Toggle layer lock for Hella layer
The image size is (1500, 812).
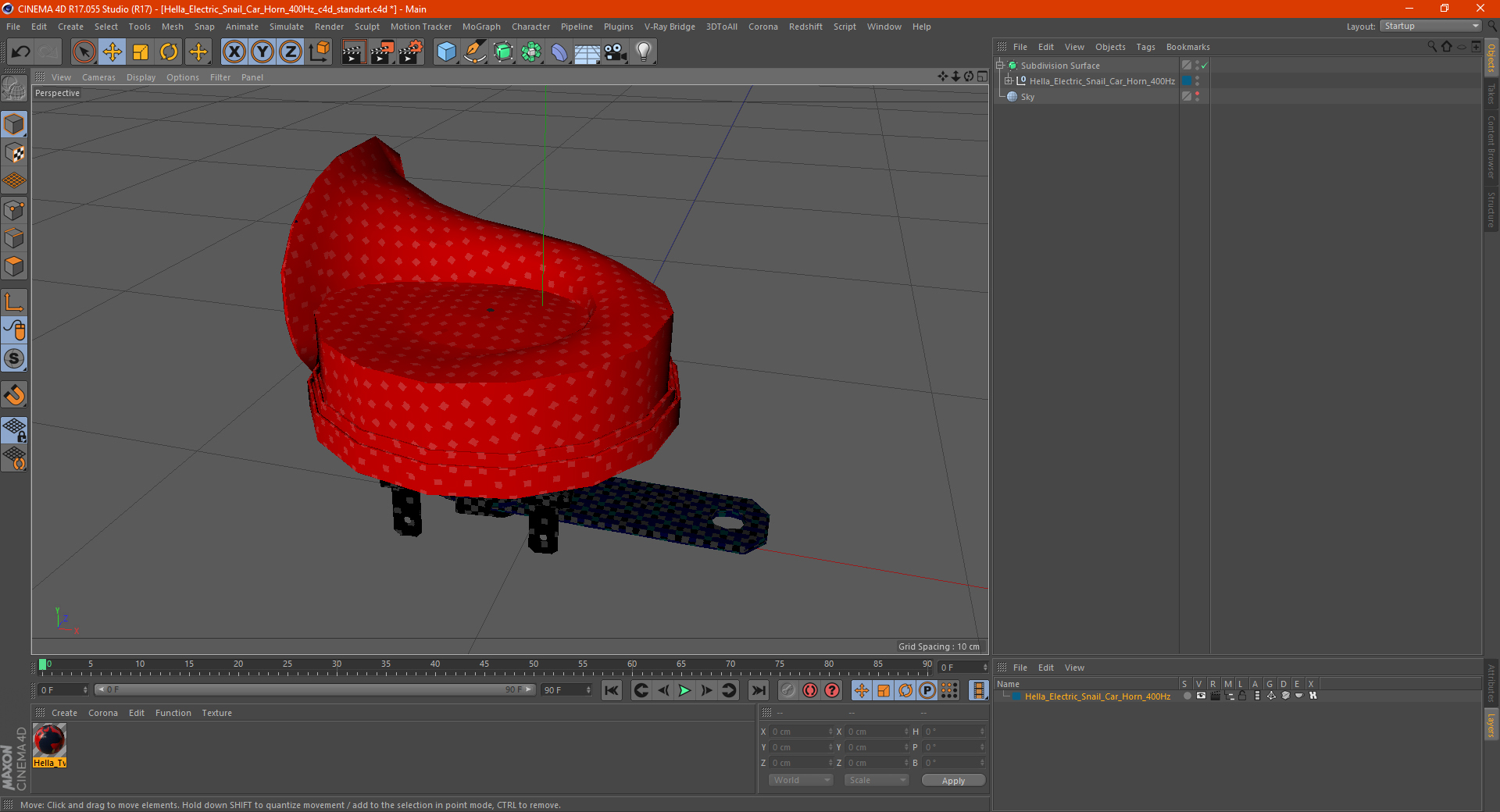1242,696
